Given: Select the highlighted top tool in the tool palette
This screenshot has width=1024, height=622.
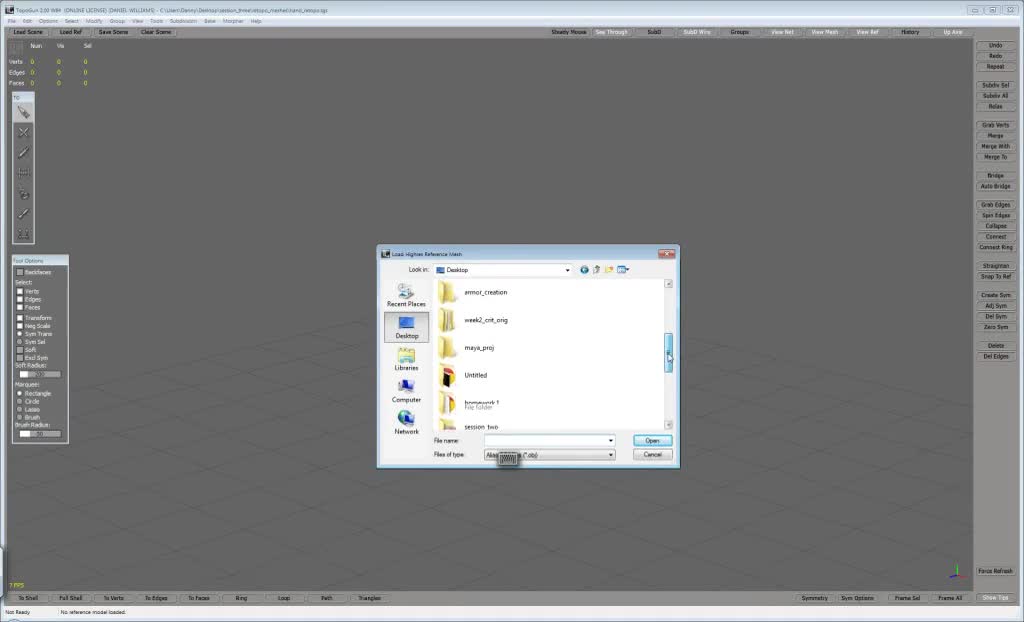Looking at the screenshot, I should click(x=24, y=112).
